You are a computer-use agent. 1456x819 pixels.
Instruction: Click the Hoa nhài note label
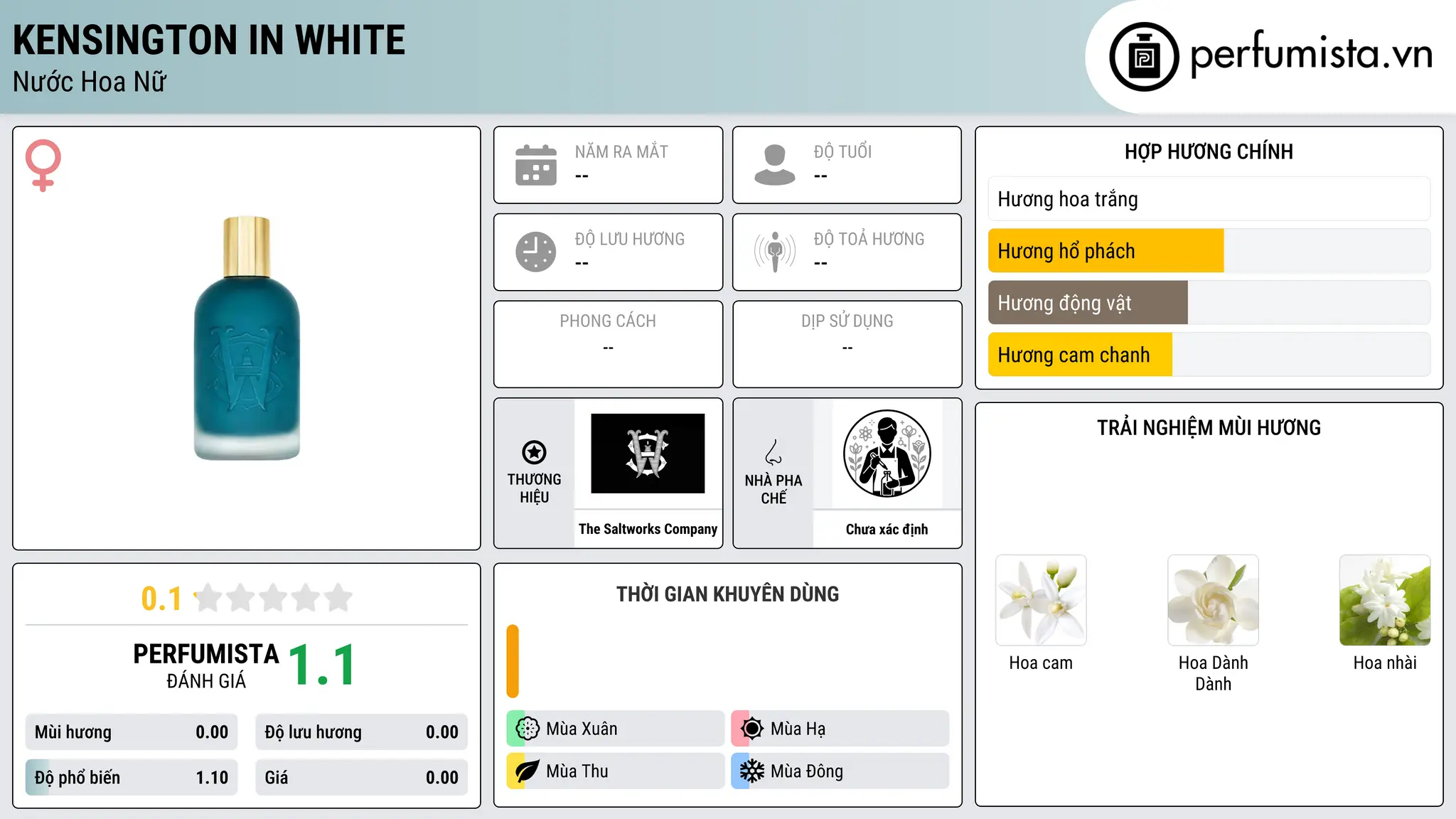[1385, 663]
